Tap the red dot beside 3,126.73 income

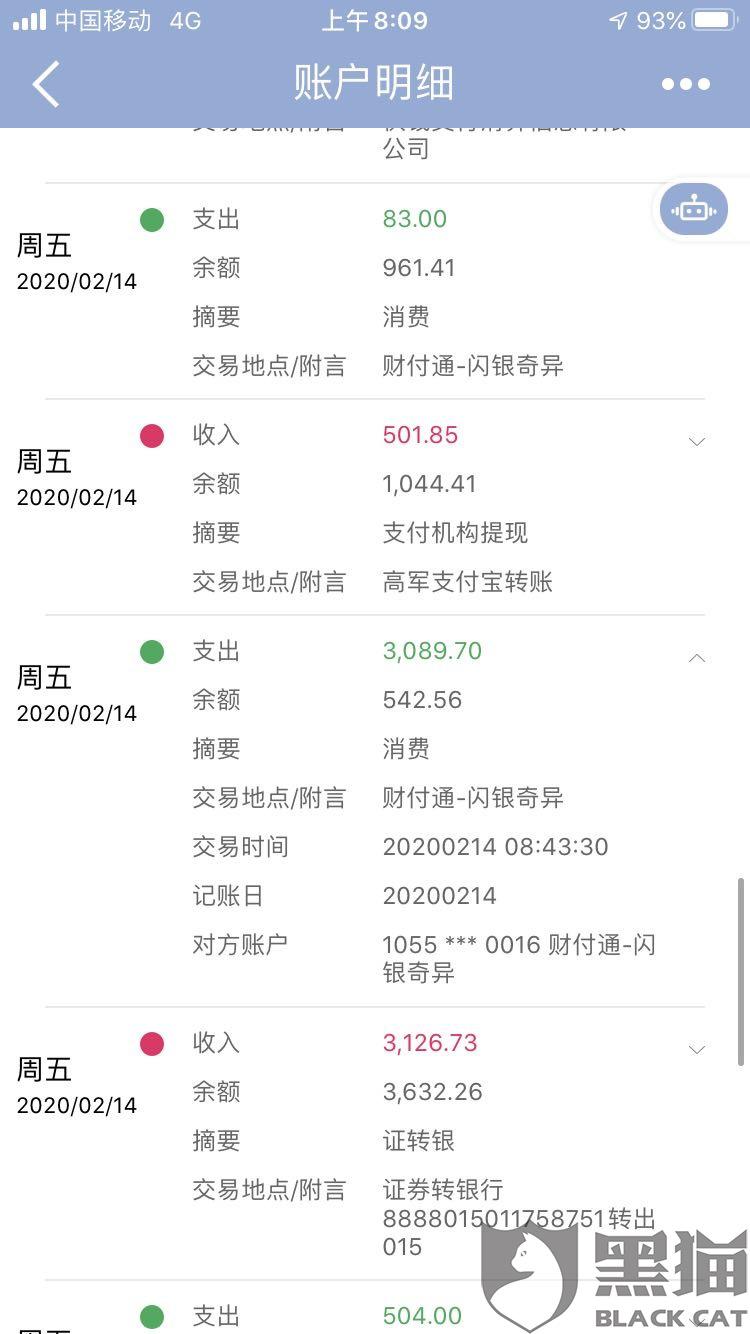pyautogui.click(x=152, y=1044)
